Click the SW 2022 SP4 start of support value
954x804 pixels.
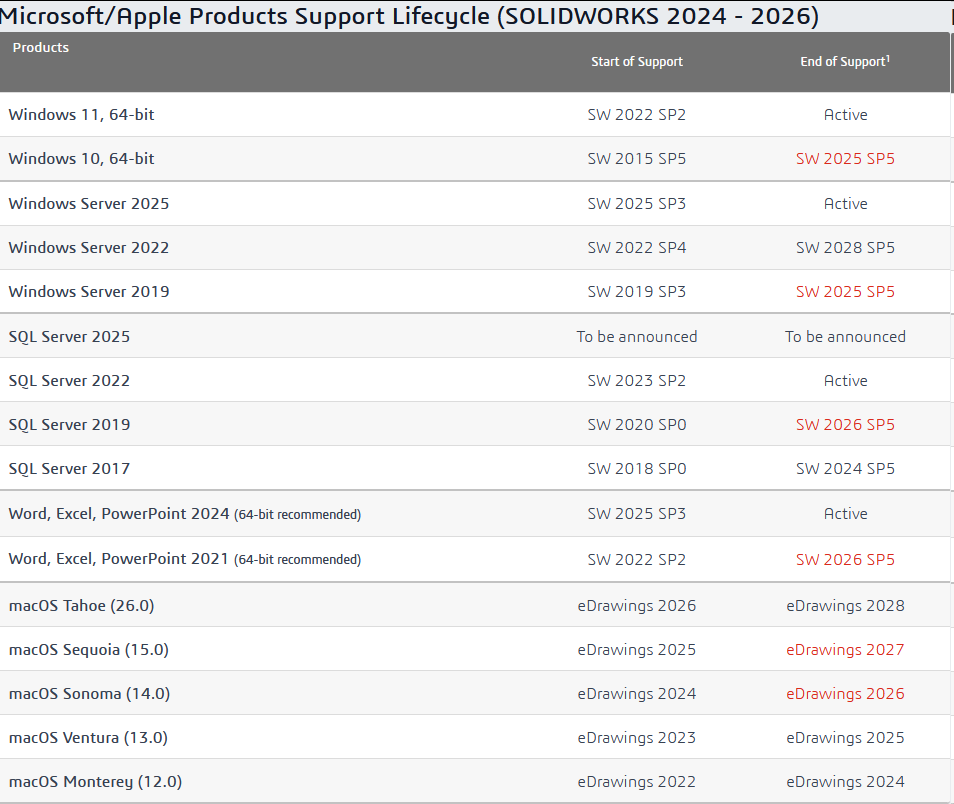point(636,247)
